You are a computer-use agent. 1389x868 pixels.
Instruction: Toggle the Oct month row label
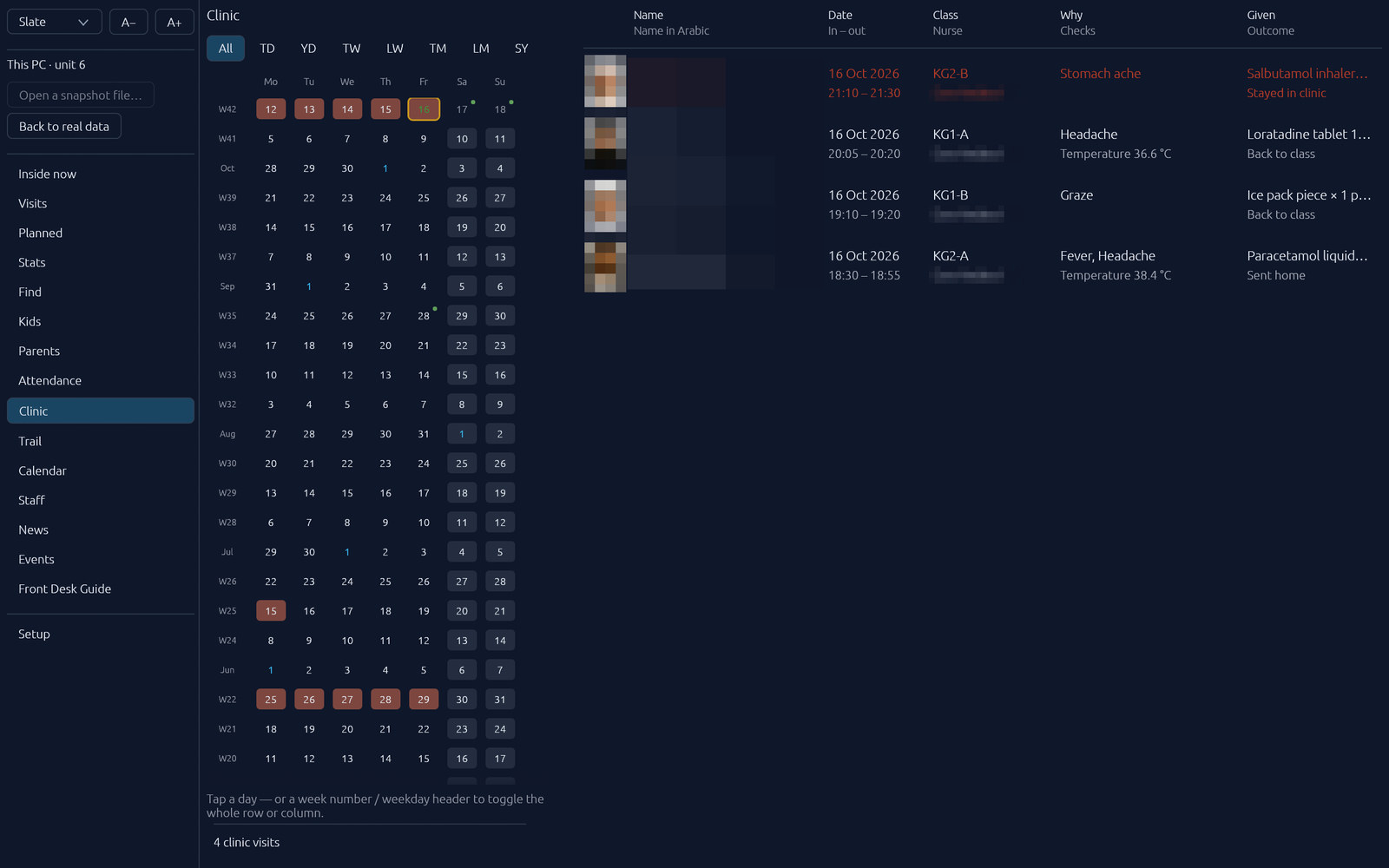(x=227, y=168)
